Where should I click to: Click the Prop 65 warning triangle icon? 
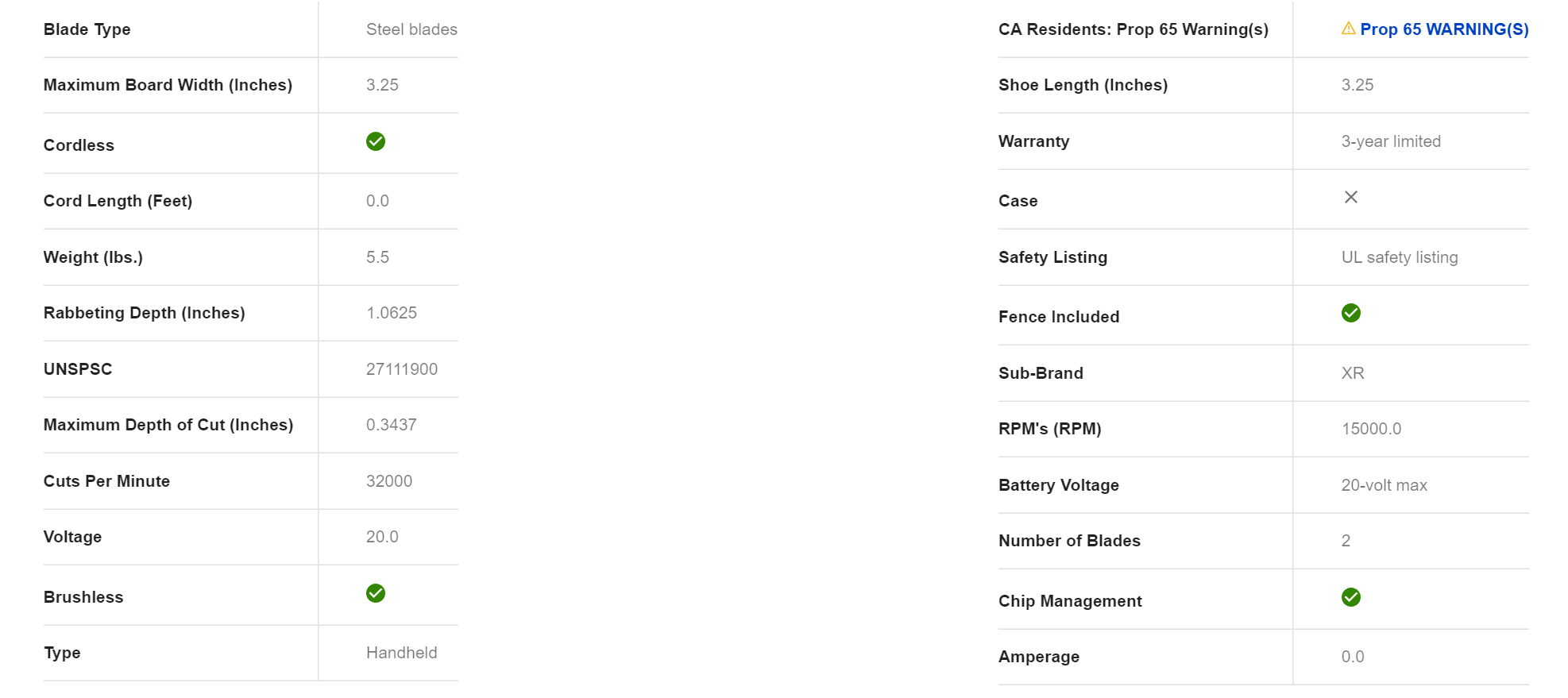click(x=1348, y=29)
